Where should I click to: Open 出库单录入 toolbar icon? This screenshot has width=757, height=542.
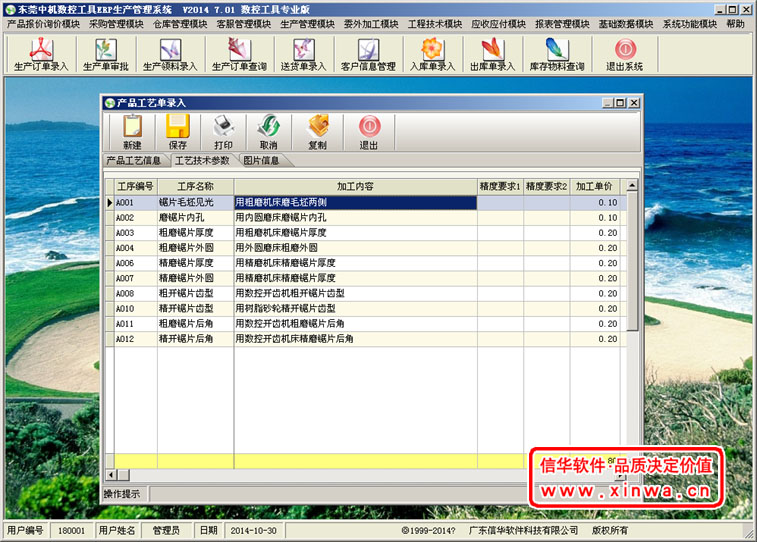tap(492, 55)
